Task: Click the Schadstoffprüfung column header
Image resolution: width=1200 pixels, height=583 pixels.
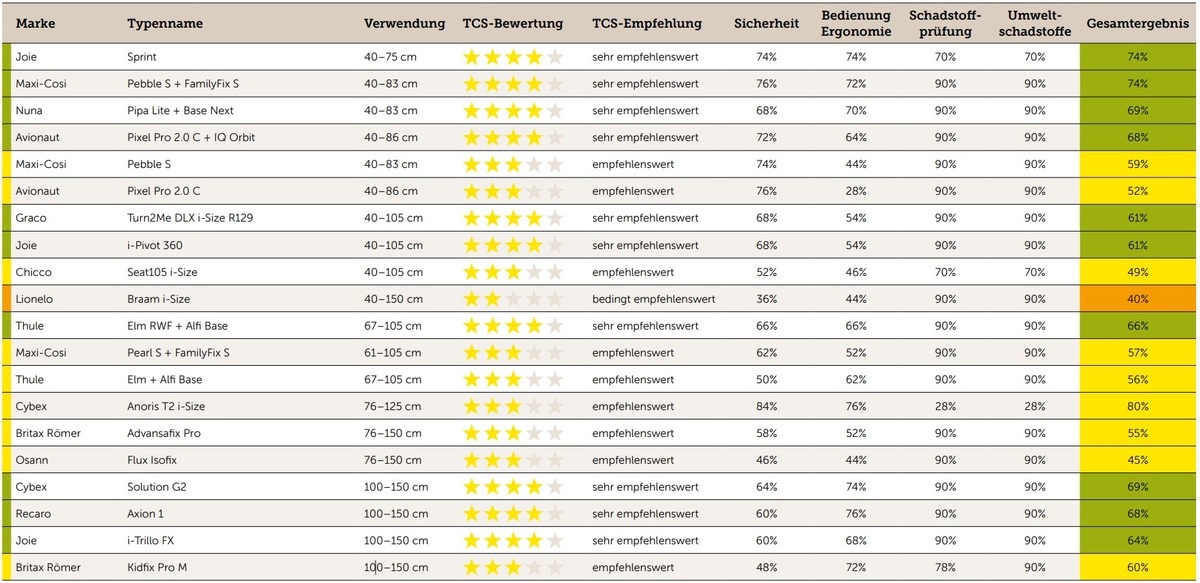Action: (945, 23)
